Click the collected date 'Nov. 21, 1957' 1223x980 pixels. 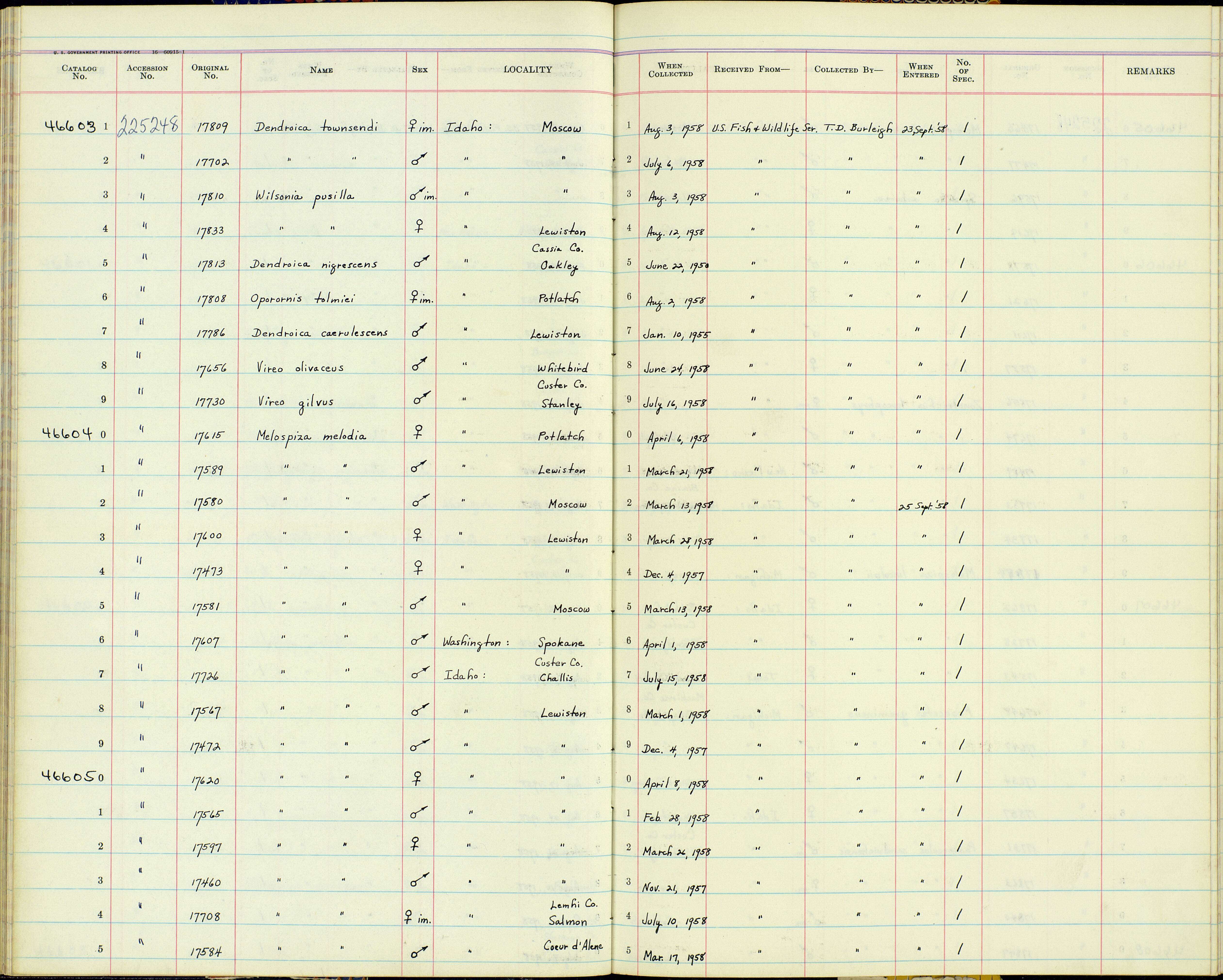pos(674,888)
